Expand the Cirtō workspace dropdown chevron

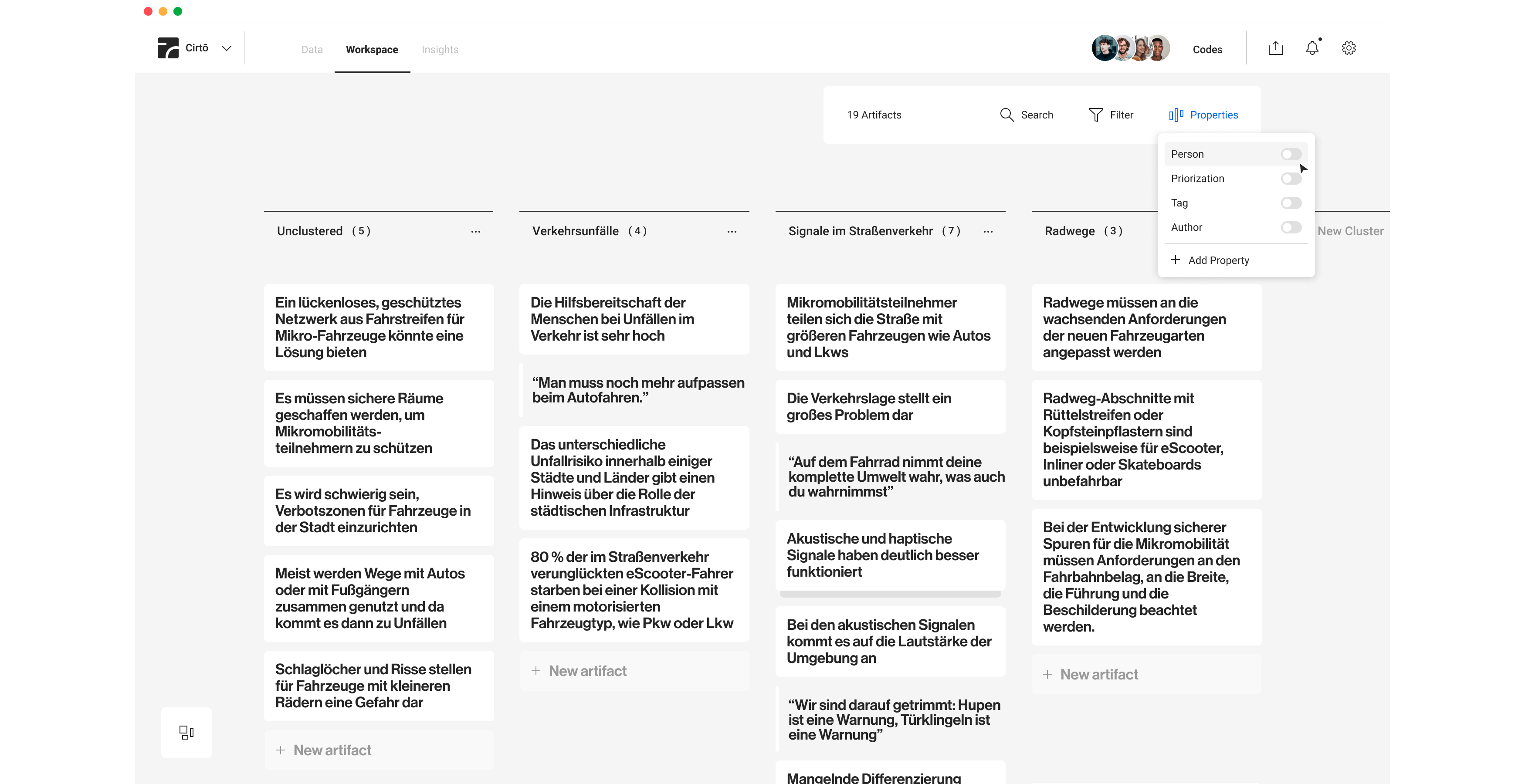226,48
